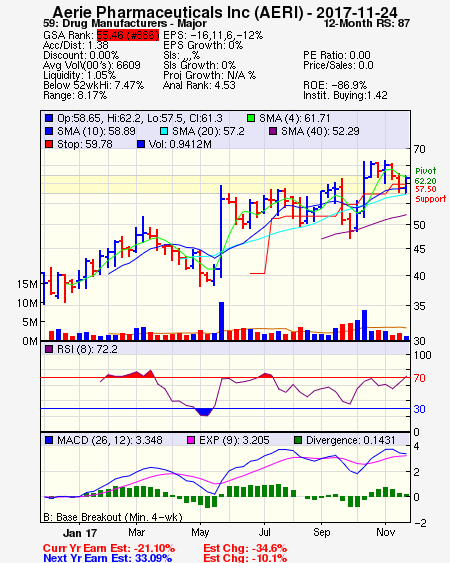Click the Sls Growth: 0% text

[199, 65]
